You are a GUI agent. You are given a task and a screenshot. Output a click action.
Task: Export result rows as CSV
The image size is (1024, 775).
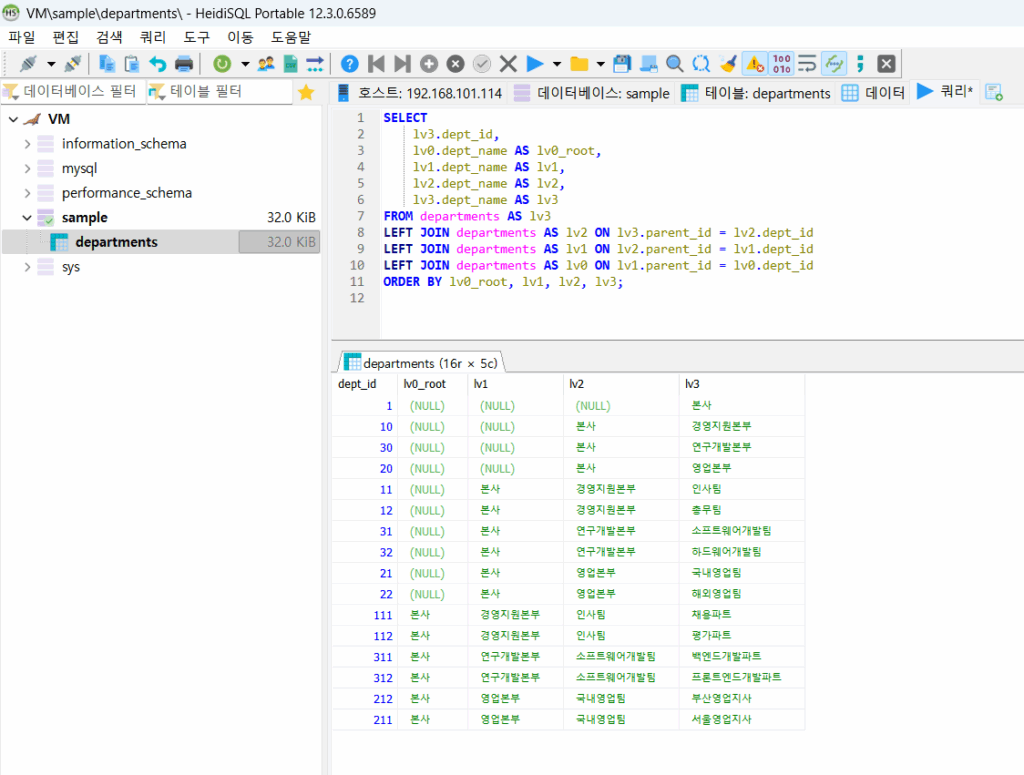[x=290, y=63]
